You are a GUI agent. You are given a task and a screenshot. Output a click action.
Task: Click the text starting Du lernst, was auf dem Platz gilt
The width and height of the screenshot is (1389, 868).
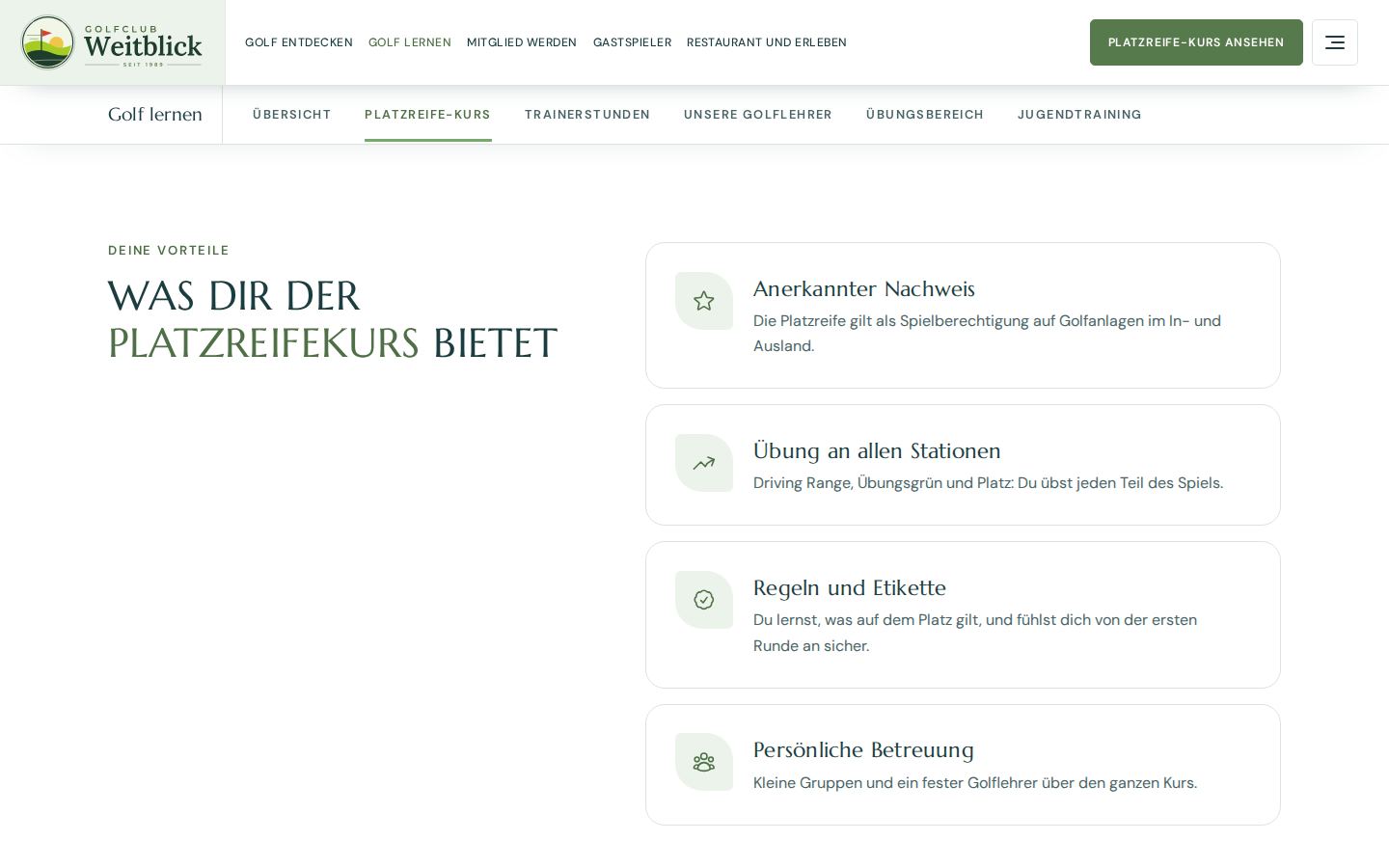click(975, 633)
